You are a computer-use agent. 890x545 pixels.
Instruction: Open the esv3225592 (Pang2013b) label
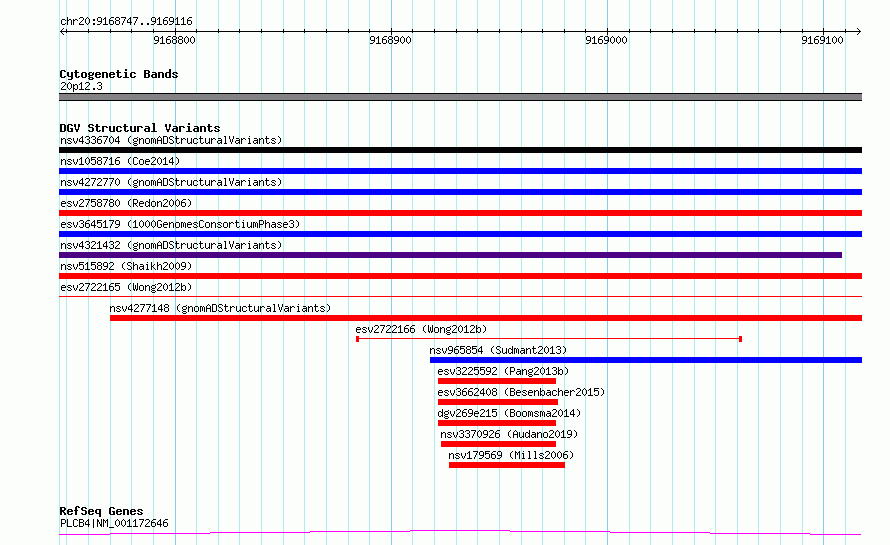[503, 371]
